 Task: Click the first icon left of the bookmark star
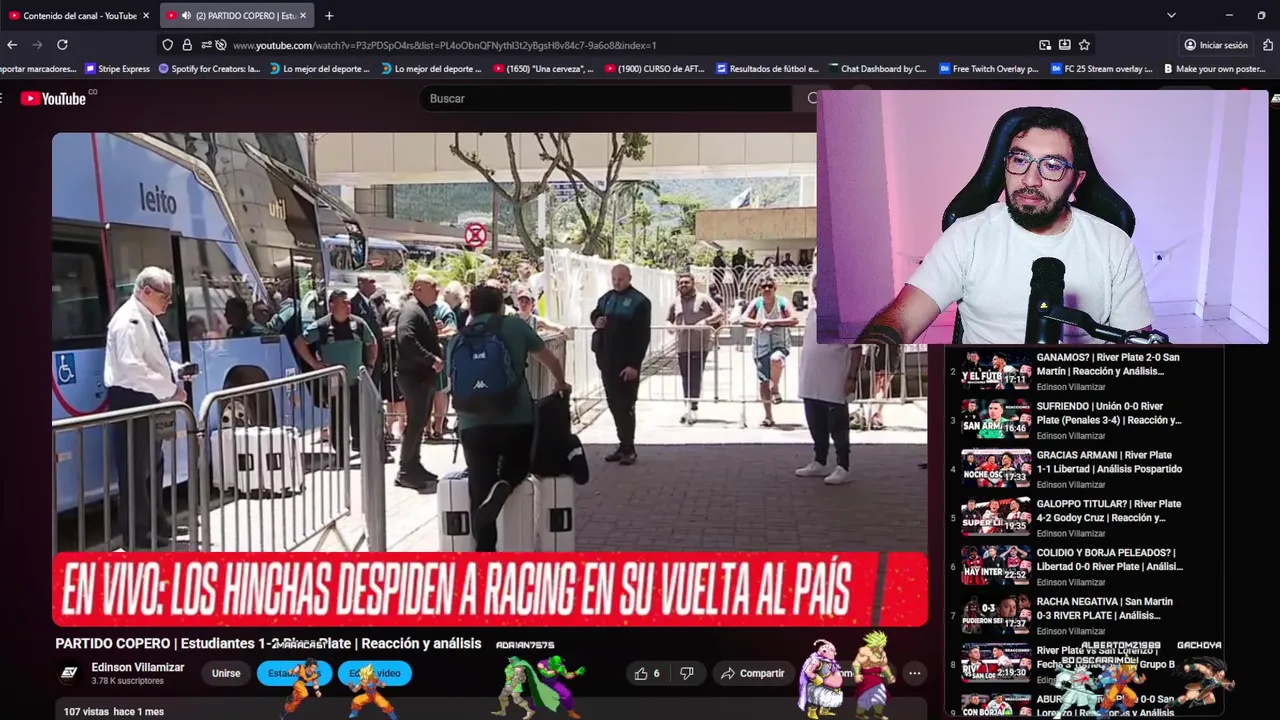pos(1045,45)
